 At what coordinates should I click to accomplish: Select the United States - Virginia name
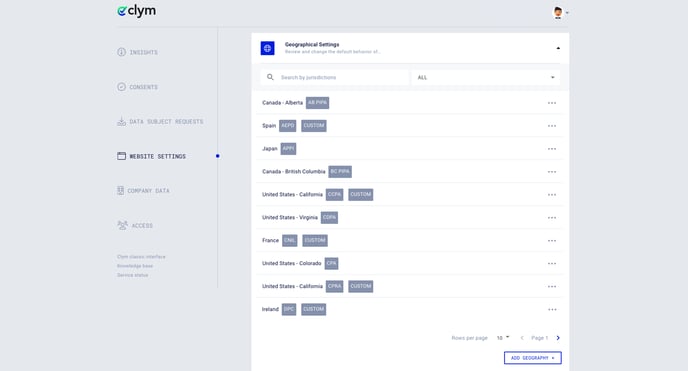[x=290, y=218]
